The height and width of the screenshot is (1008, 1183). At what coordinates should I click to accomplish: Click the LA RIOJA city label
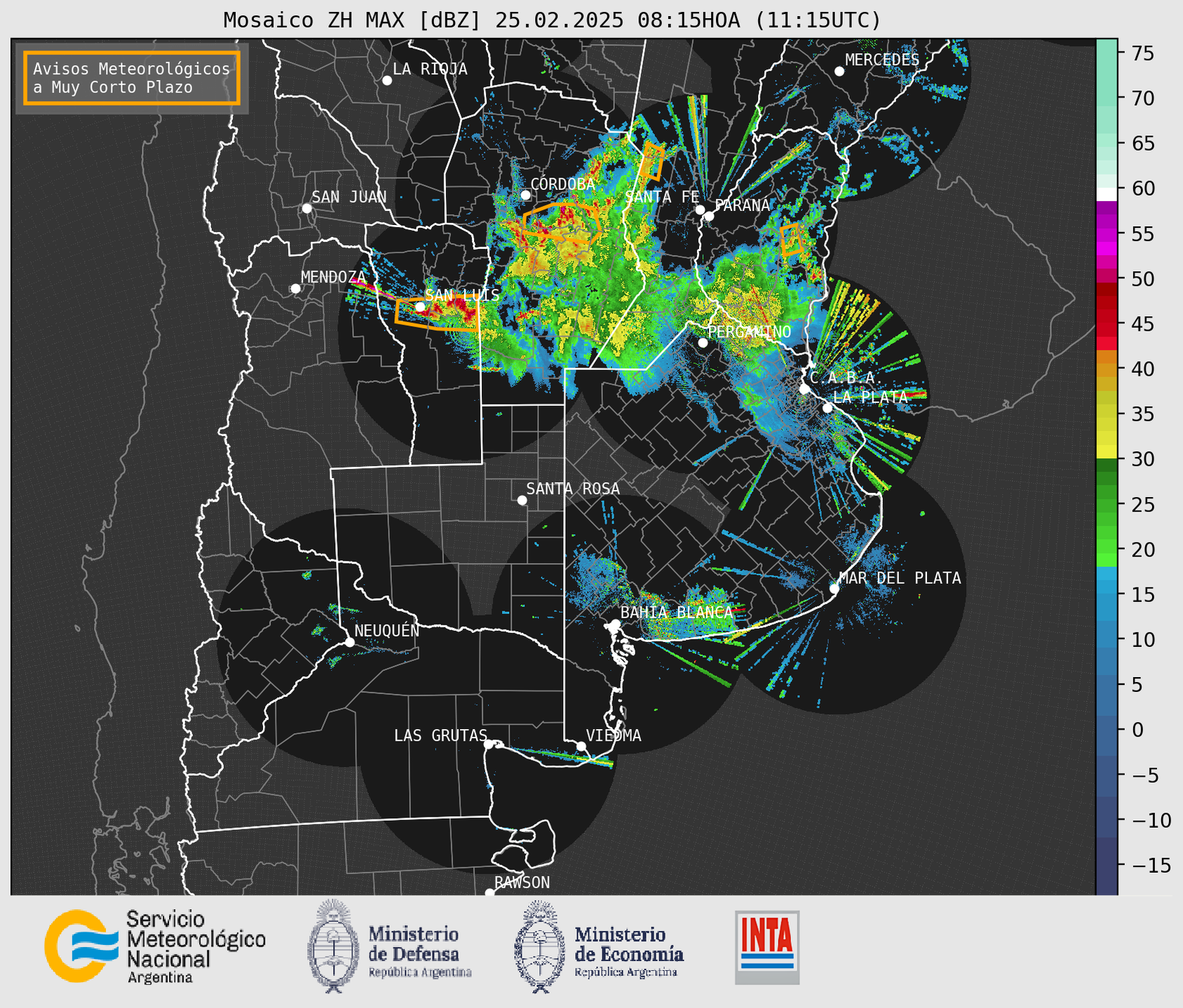pyautogui.click(x=430, y=69)
